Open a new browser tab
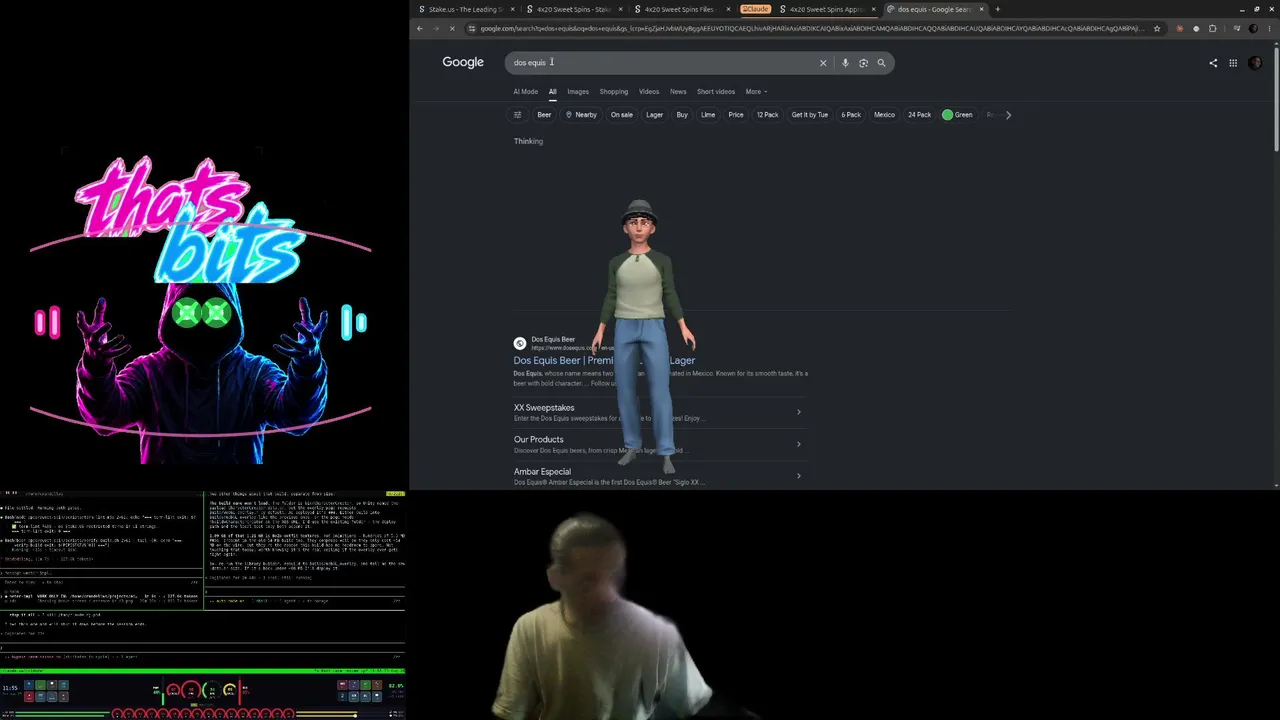1280x720 pixels. pos(997,9)
